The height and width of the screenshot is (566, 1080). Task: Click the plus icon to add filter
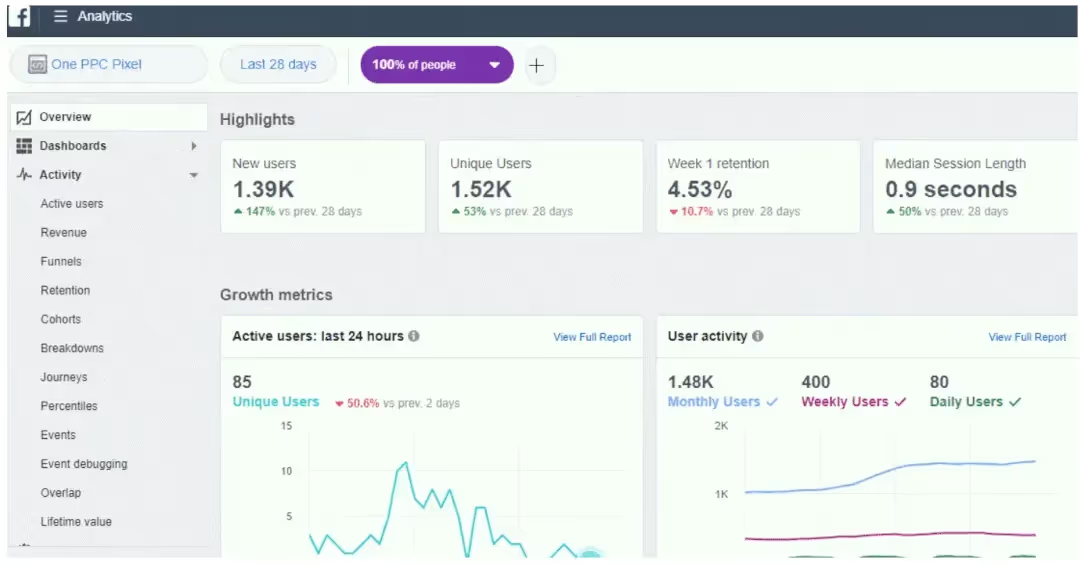pos(537,65)
